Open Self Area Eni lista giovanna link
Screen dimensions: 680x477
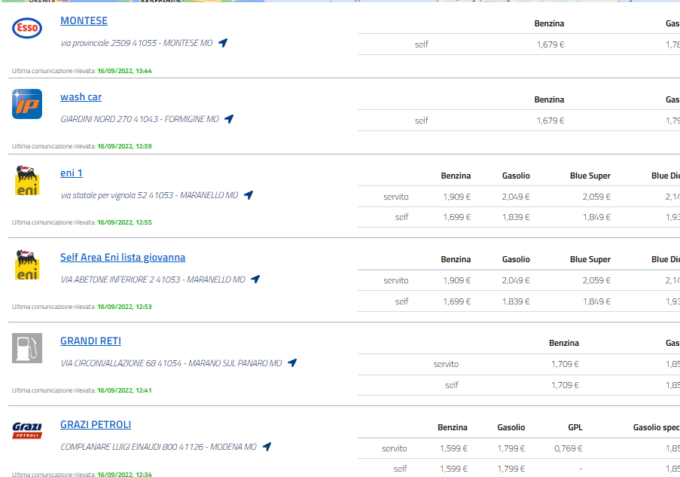(123, 258)
